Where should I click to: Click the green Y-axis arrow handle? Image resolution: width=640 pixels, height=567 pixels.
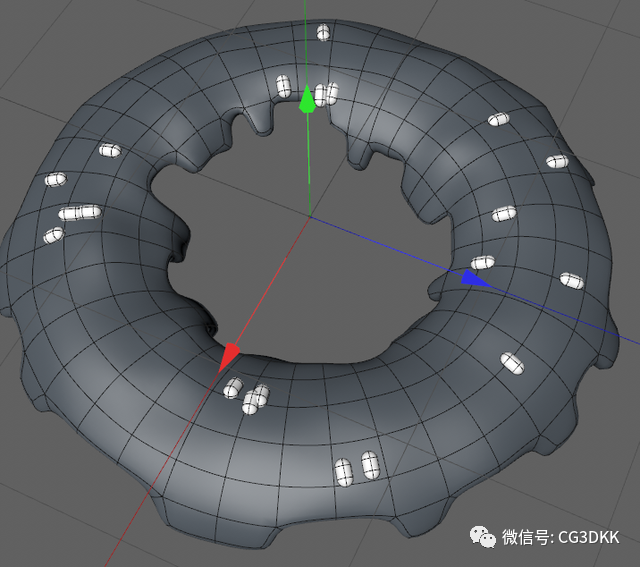tap(307, 98)
